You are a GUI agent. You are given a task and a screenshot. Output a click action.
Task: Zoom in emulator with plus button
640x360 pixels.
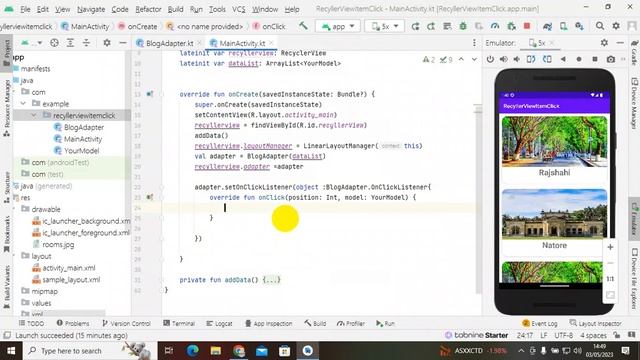610,247
